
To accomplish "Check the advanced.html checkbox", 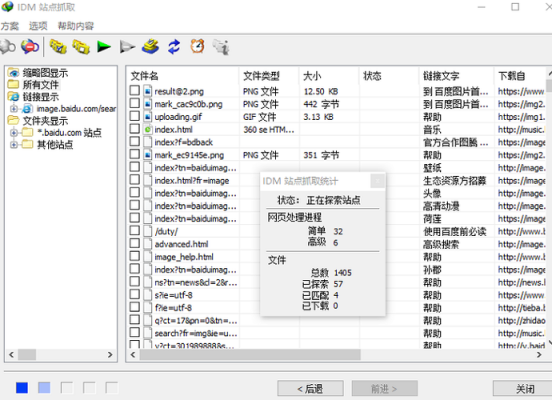I will [x=134, y=243].
